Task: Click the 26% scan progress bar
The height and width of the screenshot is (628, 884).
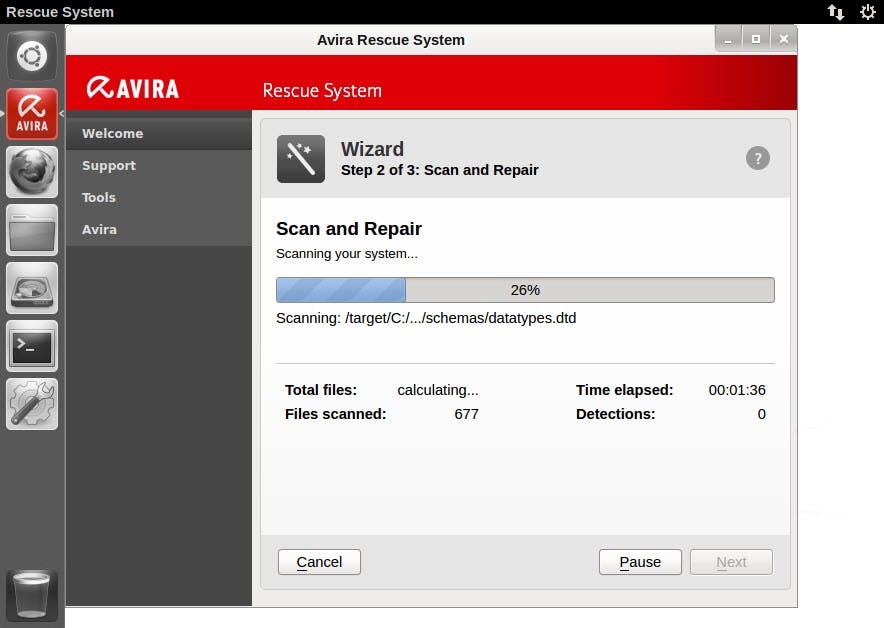Action: pyautogui.click(x=525, y=290)
